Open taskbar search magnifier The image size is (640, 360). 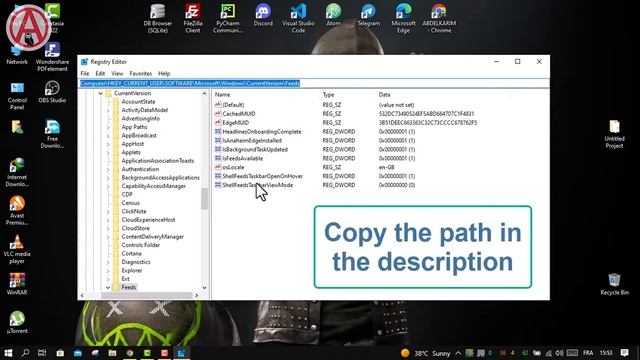pos(25,353)
